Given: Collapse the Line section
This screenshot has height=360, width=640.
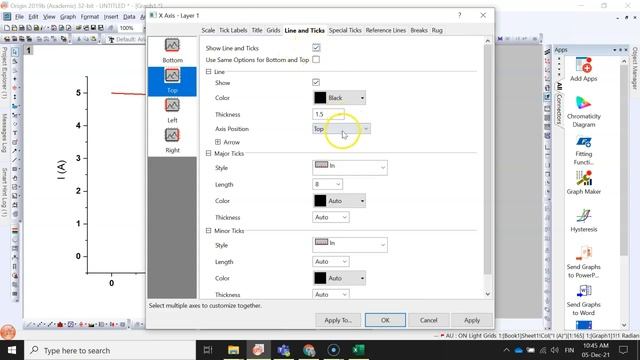Looking at the screenshot, I should pos(209,71).
